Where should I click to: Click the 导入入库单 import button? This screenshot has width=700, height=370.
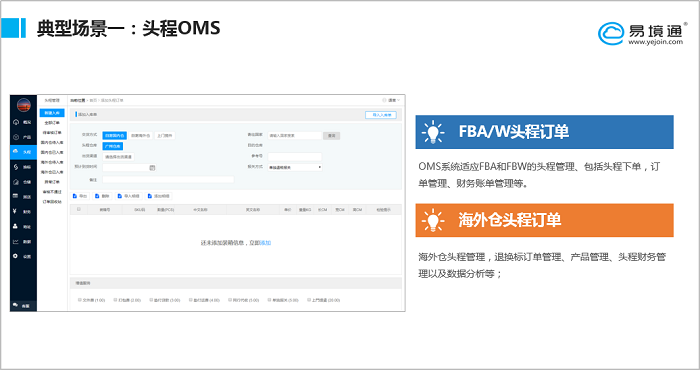point(381,115)
